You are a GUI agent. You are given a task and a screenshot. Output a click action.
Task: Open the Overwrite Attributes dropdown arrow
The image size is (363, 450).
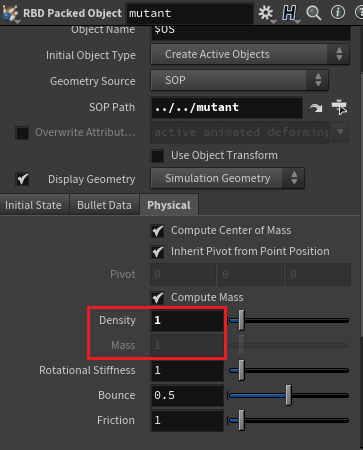(340, 131)
